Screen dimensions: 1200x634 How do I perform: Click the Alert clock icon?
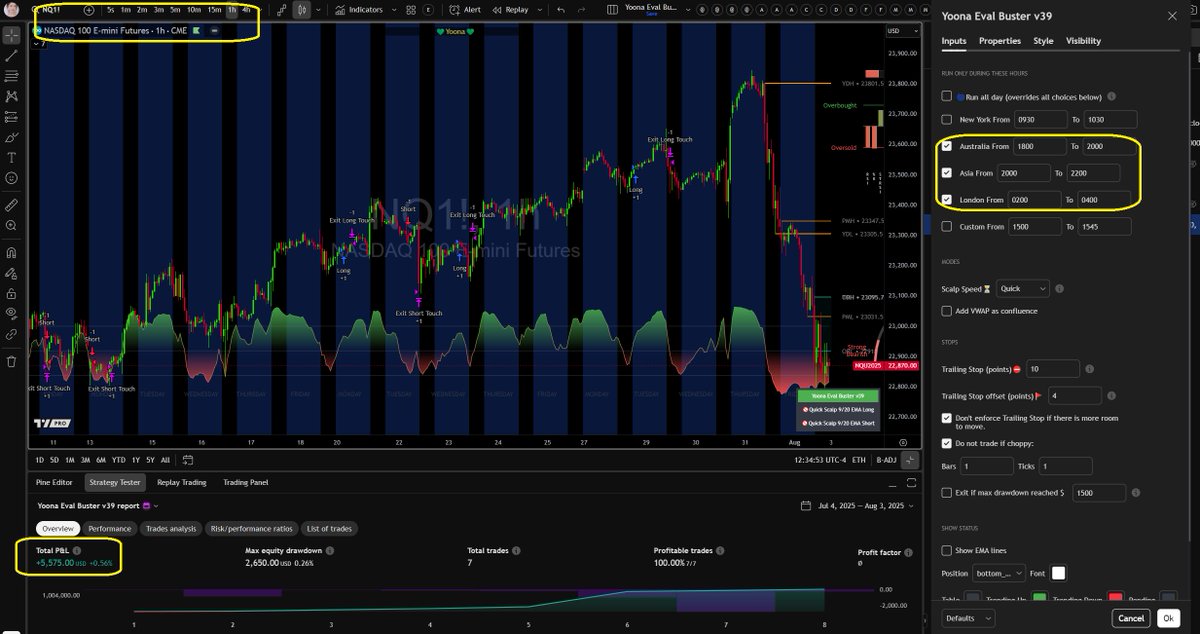click(x=454, y=9)
